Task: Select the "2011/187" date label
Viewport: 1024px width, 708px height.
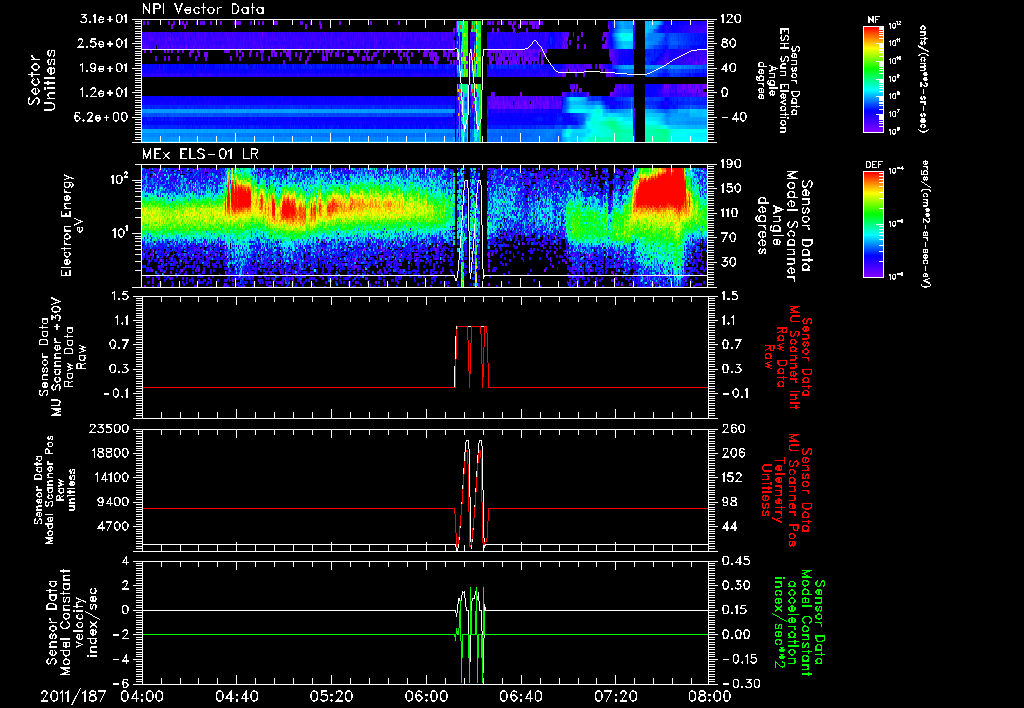Action: 73,696
